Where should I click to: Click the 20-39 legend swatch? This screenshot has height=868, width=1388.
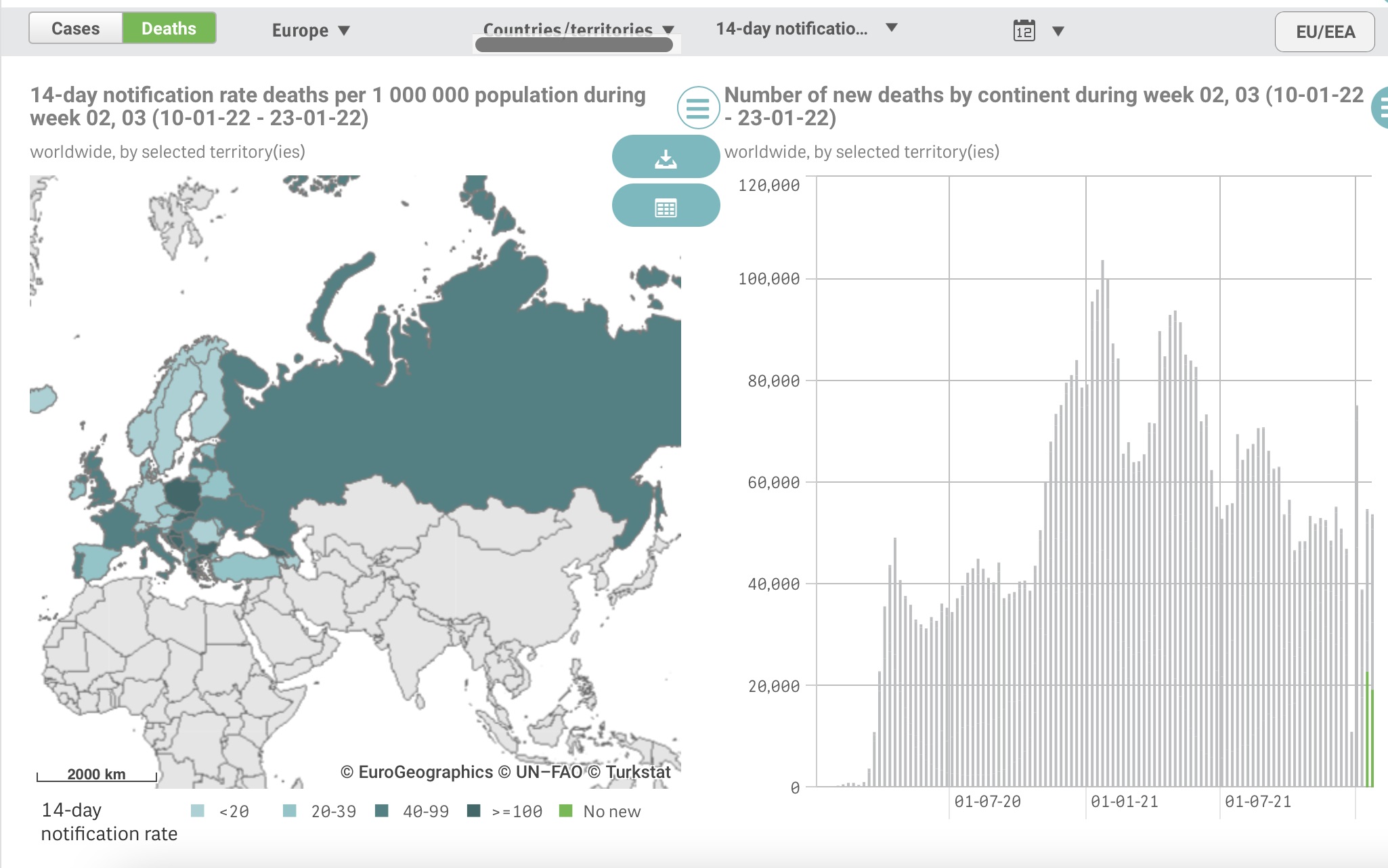coord(289,810)
